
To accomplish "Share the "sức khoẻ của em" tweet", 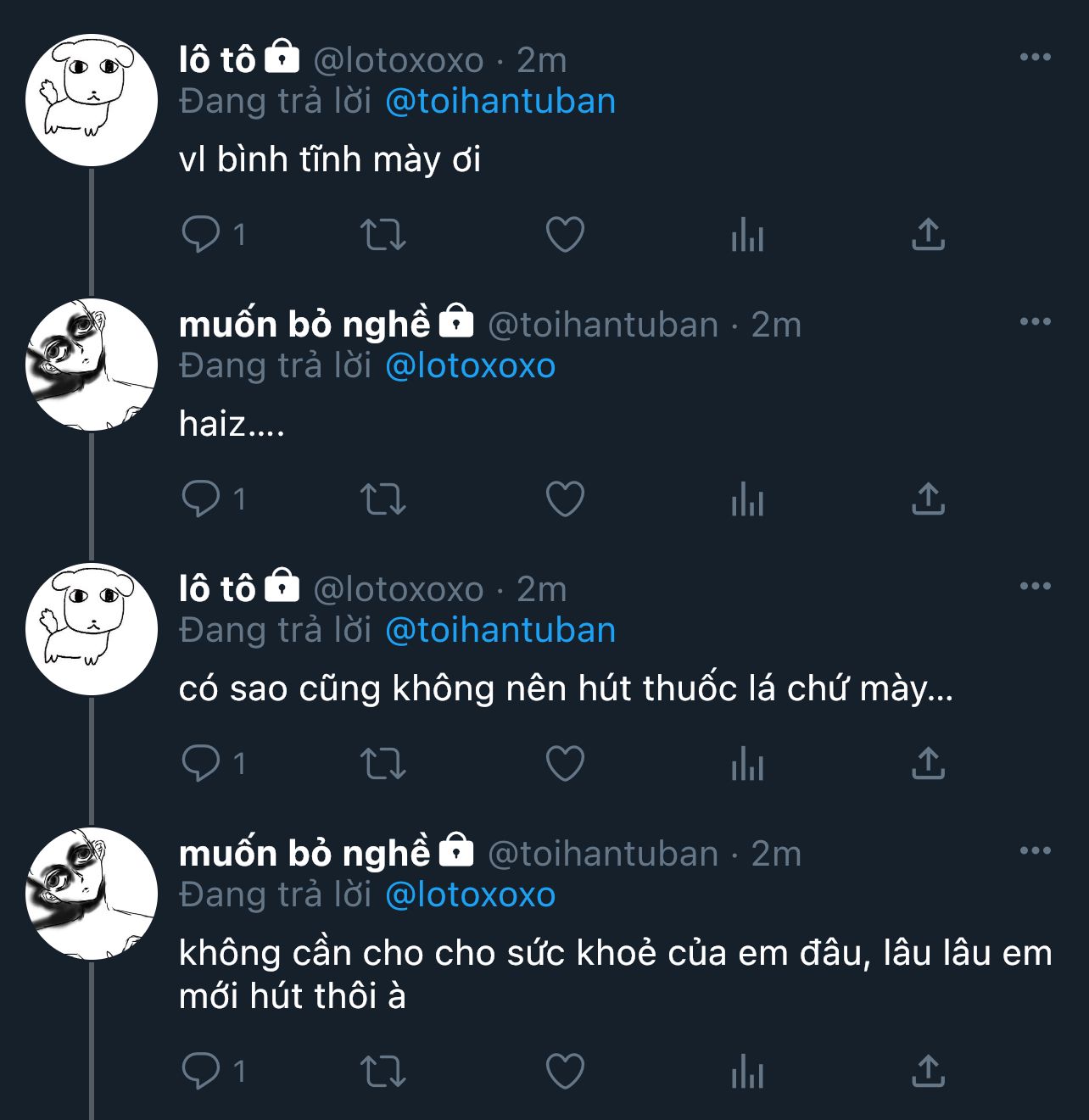I will pyautogui.click(x=928, y=1073).
